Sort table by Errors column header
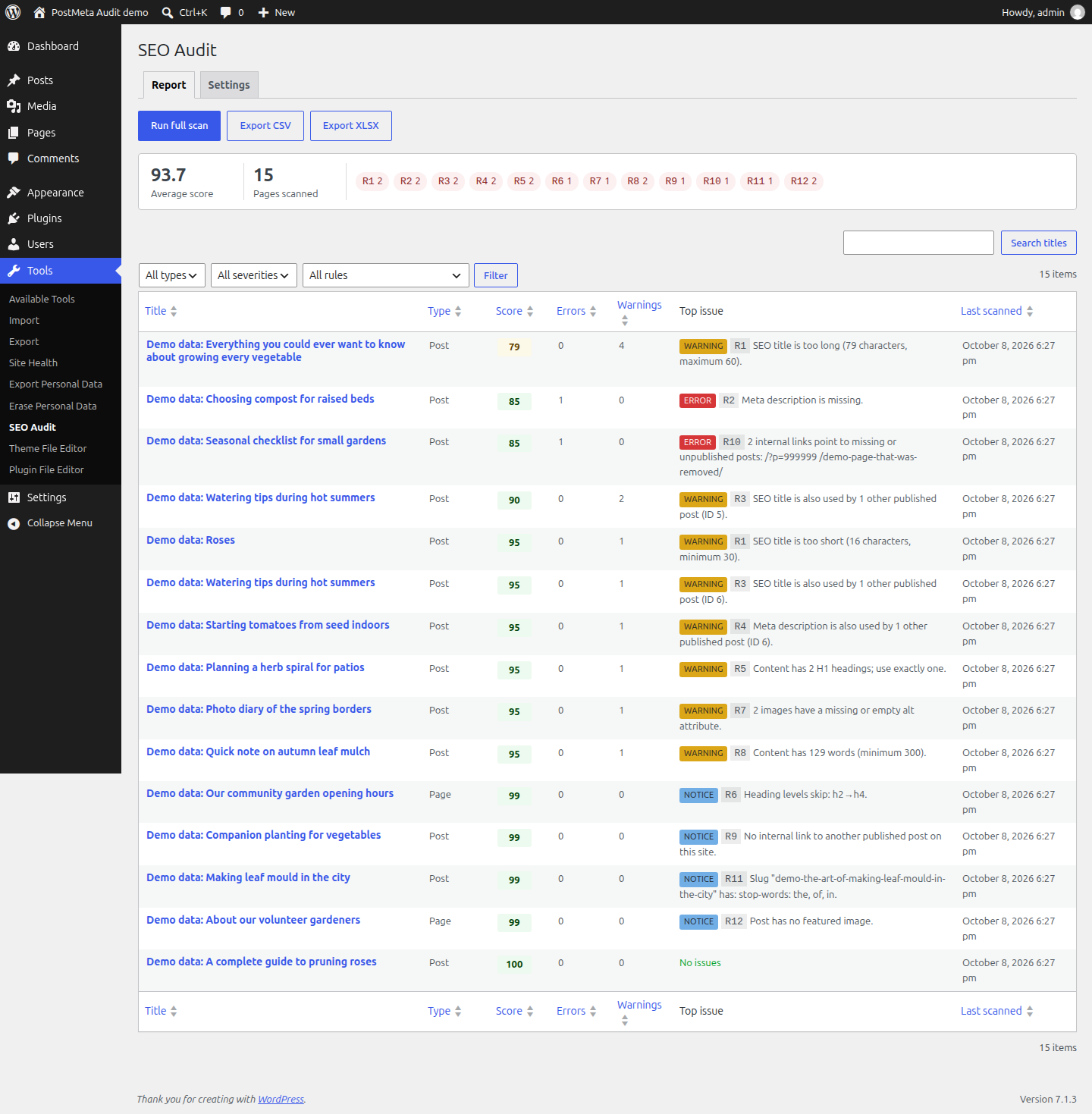Viewport: 1092px width, 1114px height. point(576,311)
